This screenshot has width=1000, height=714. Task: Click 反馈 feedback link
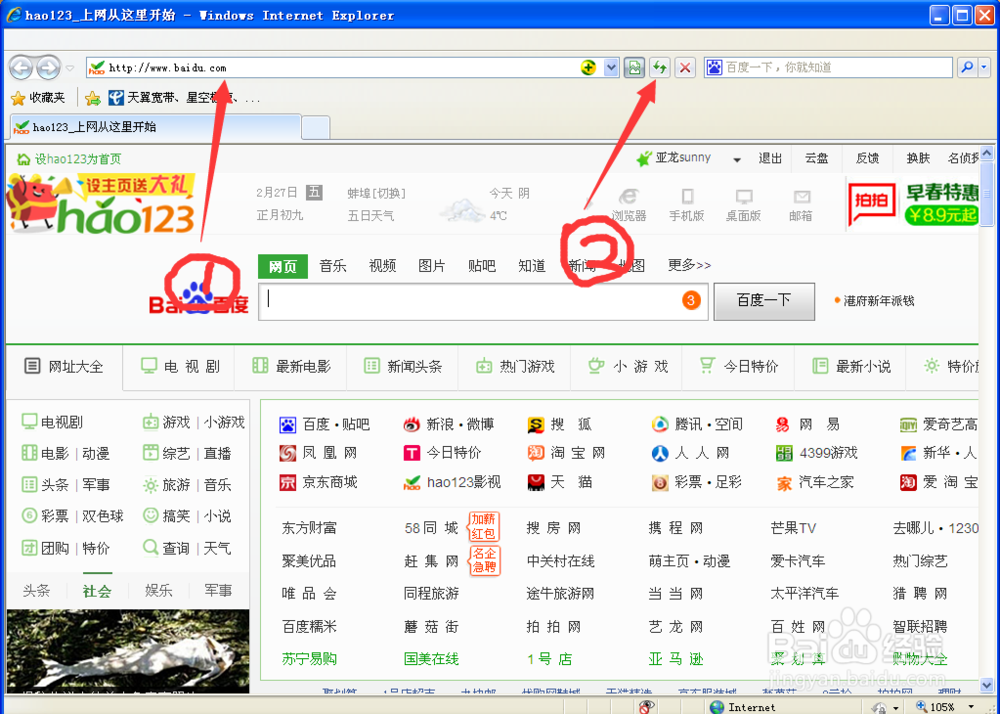click(x=867, y=158)
